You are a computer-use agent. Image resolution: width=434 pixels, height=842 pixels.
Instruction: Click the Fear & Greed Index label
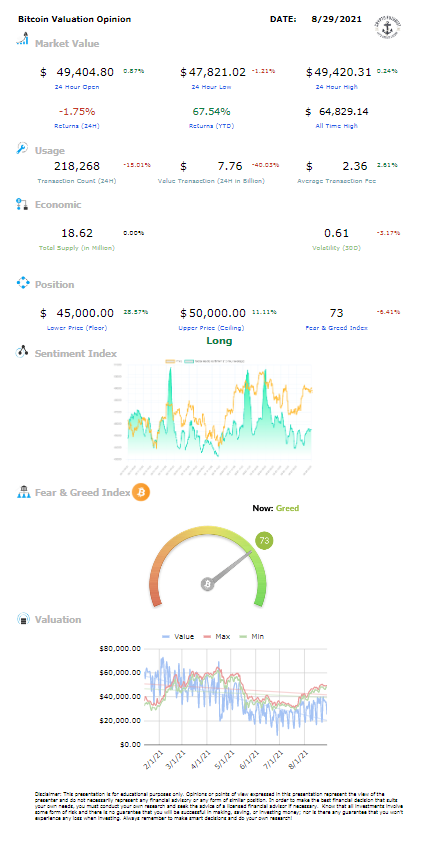coord(338,328)
